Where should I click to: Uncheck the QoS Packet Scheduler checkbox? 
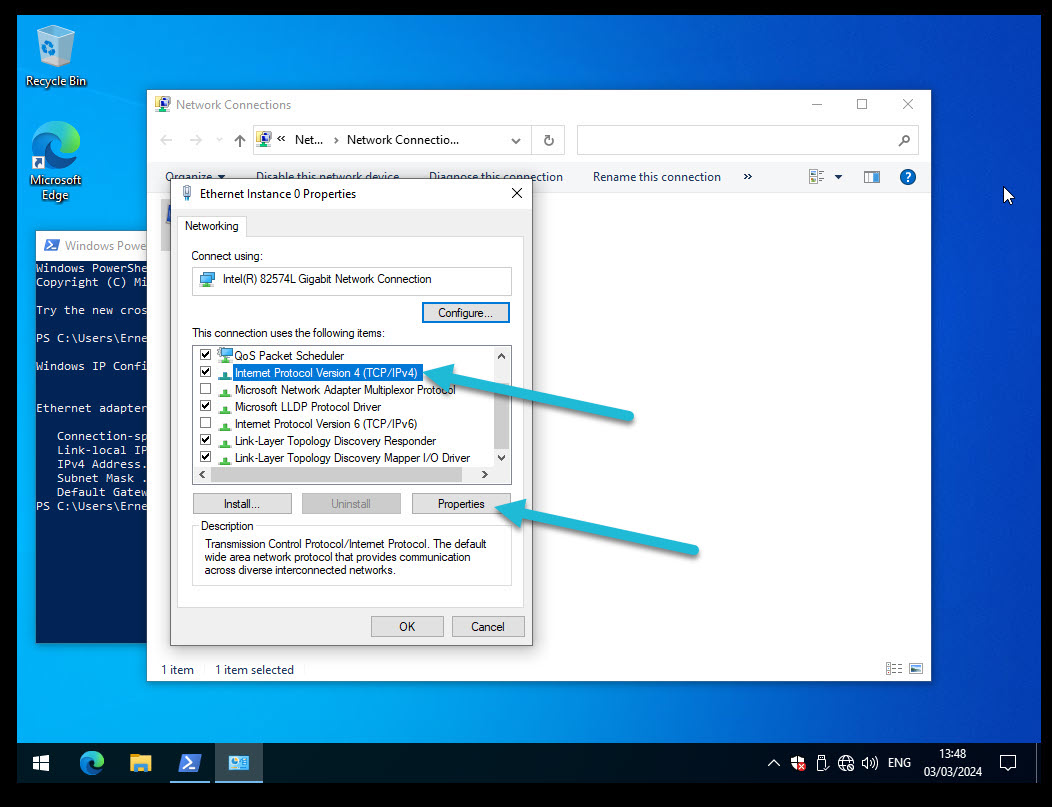(x=206, y=355)
